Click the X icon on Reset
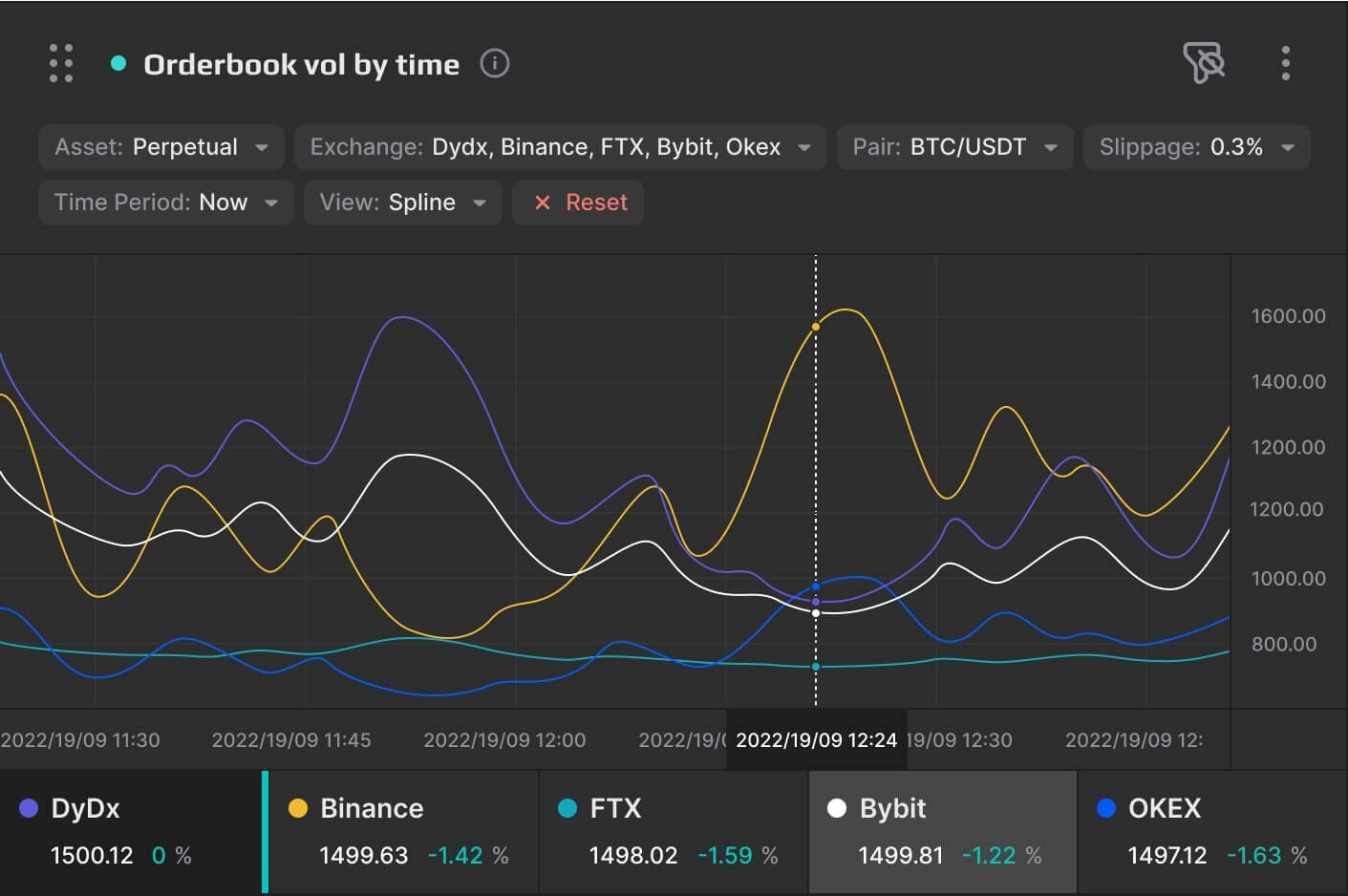Image resolution: width=1348 pixels, height=896 pixels. [543, 203]
